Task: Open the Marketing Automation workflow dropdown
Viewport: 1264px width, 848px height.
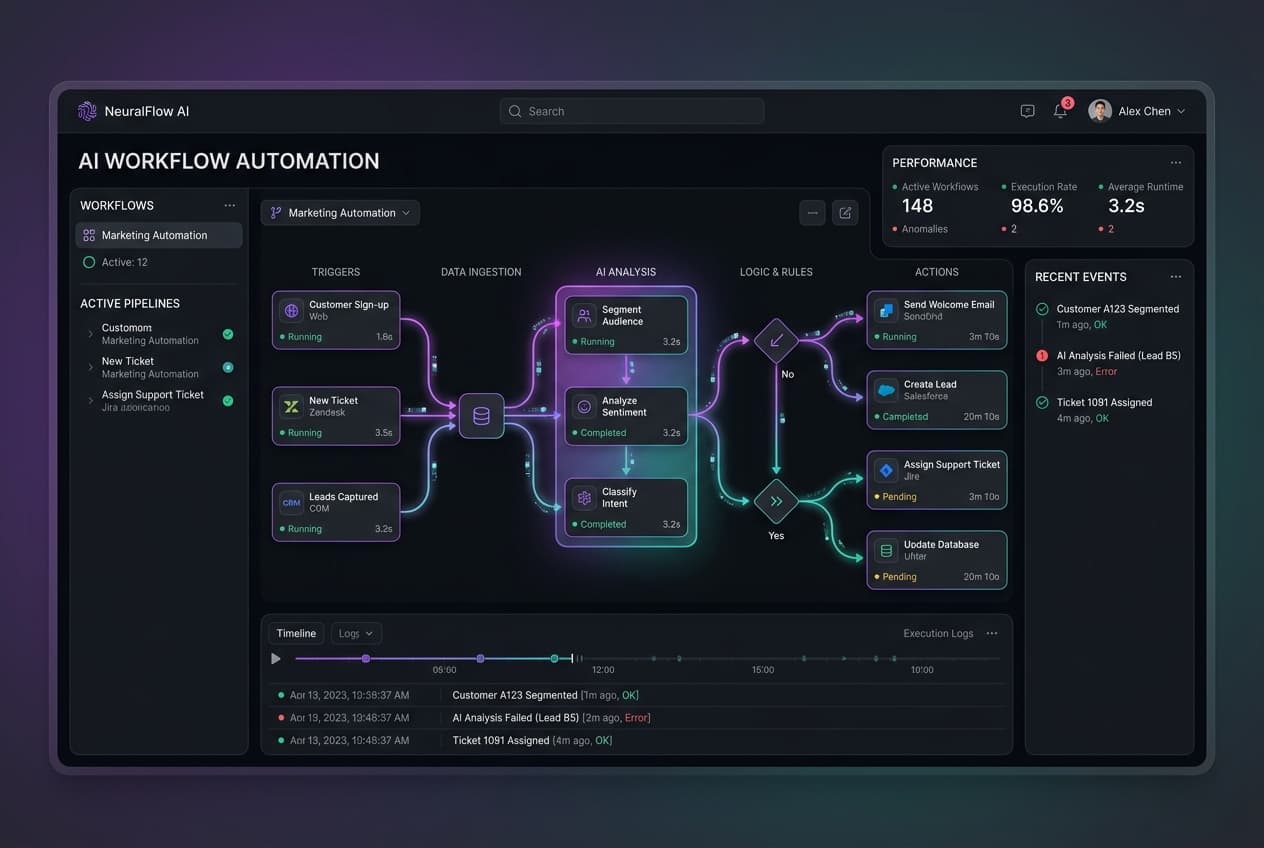Action: pos(340,213)
